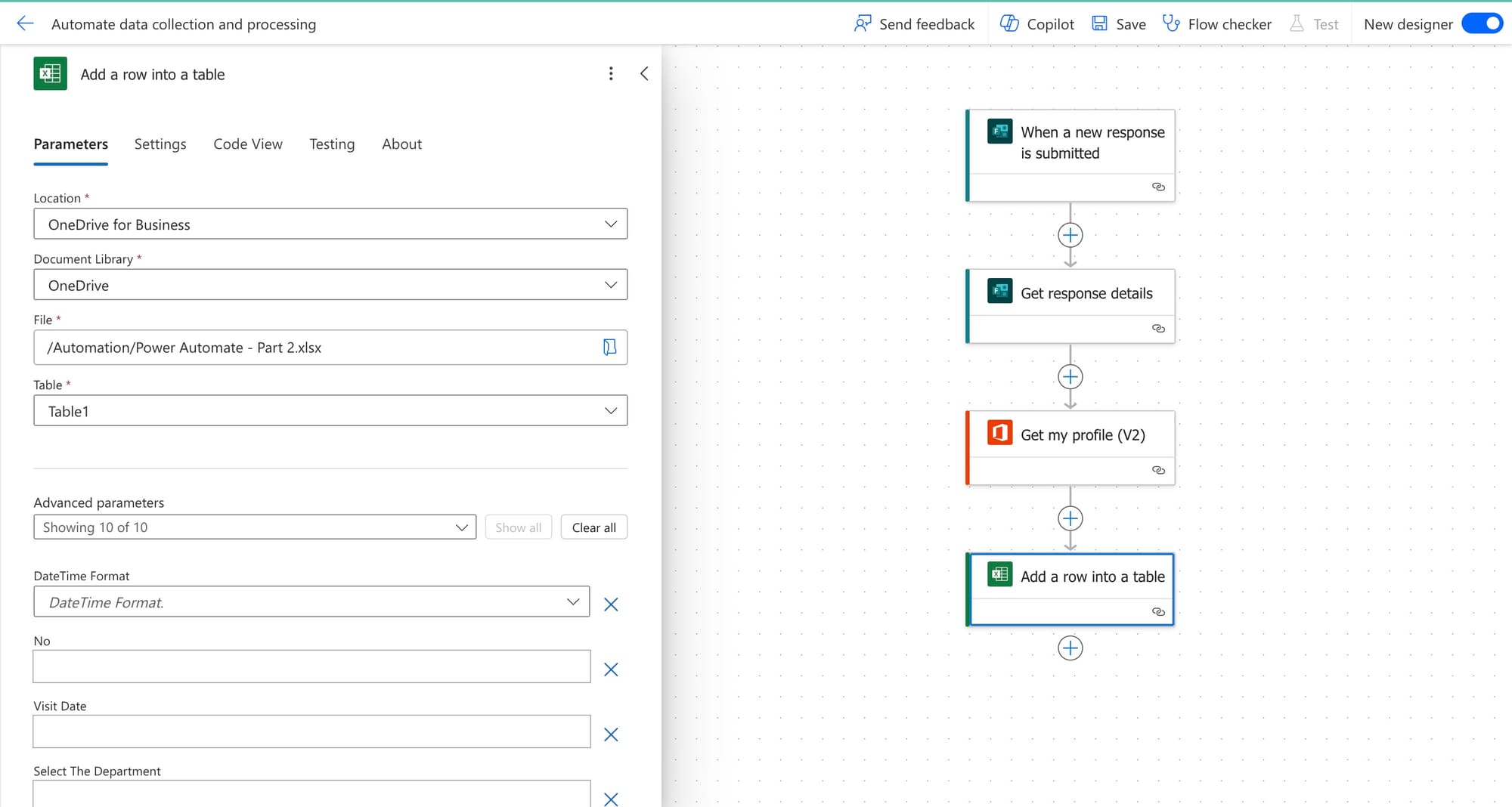The width and height of the screenshot is (1512, 807).
Task: Click the flow title 'Automate data collection and processing'
Action: [x=184, y=24]
